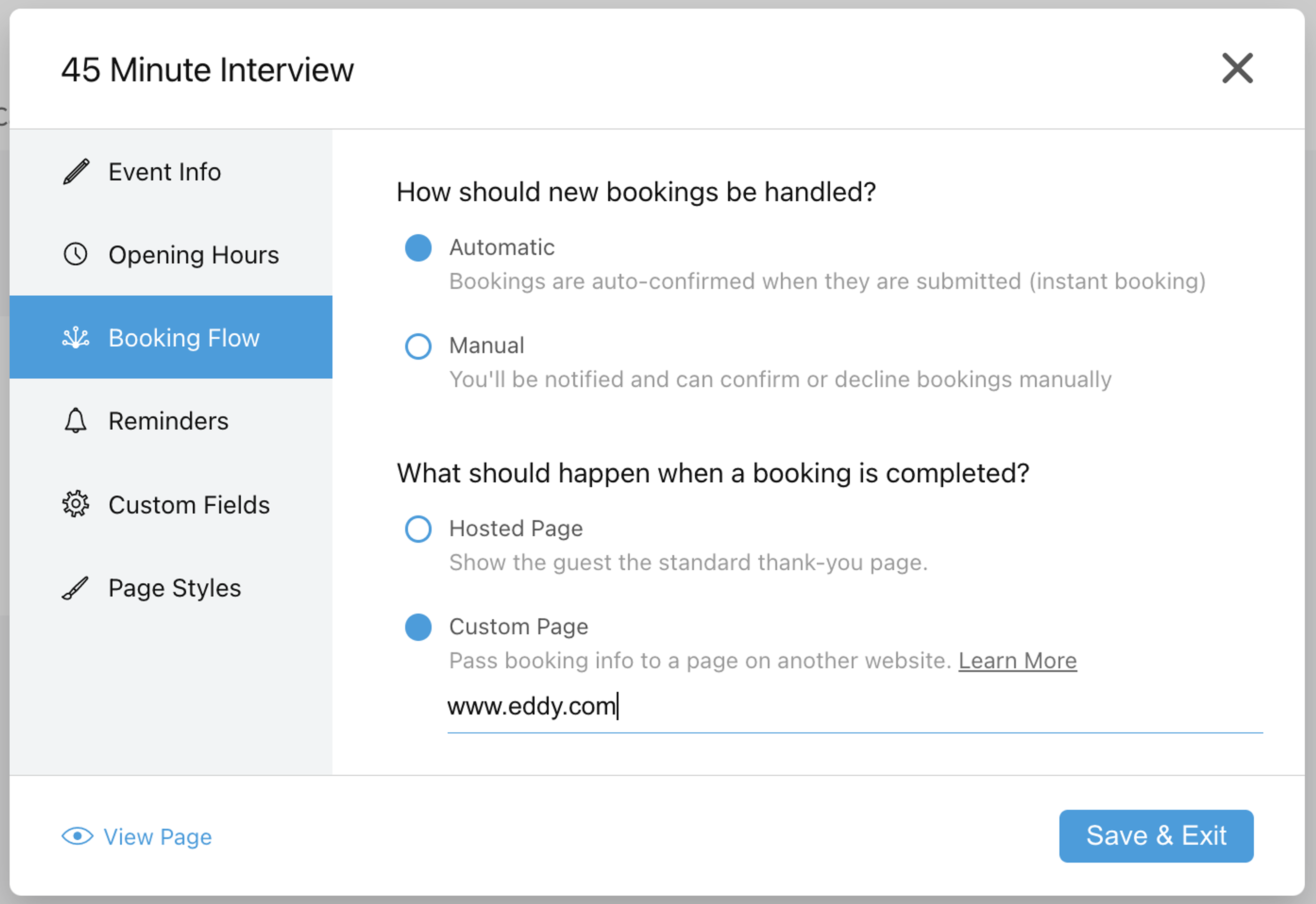This screenshot has height=904, width=1316.
Task: Select the Hosted Page radio button
Action: pyautogui.click(x=418, y=529)
